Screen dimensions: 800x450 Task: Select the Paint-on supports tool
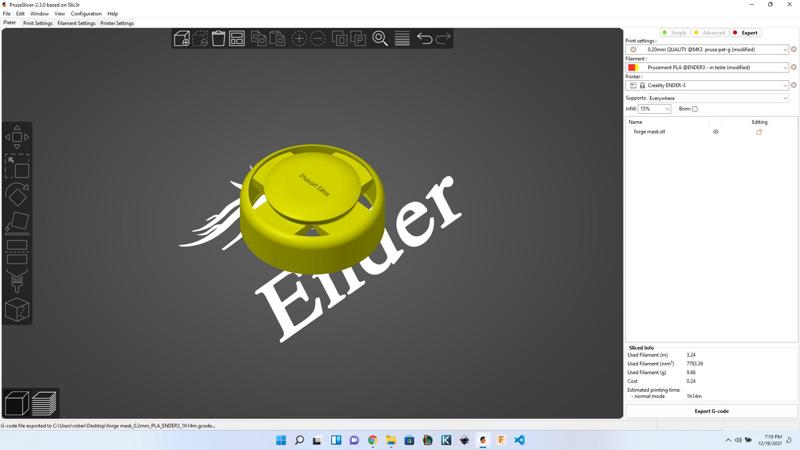(17, 280)
